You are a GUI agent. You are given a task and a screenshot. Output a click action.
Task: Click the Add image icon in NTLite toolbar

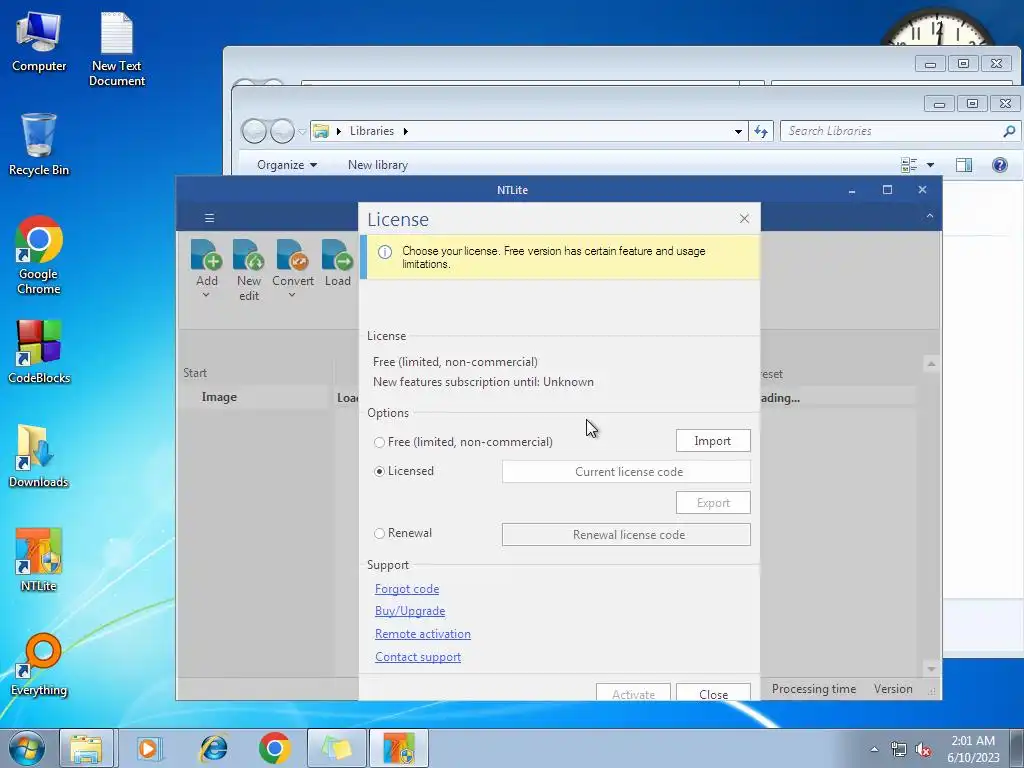(x=206, y=255)
